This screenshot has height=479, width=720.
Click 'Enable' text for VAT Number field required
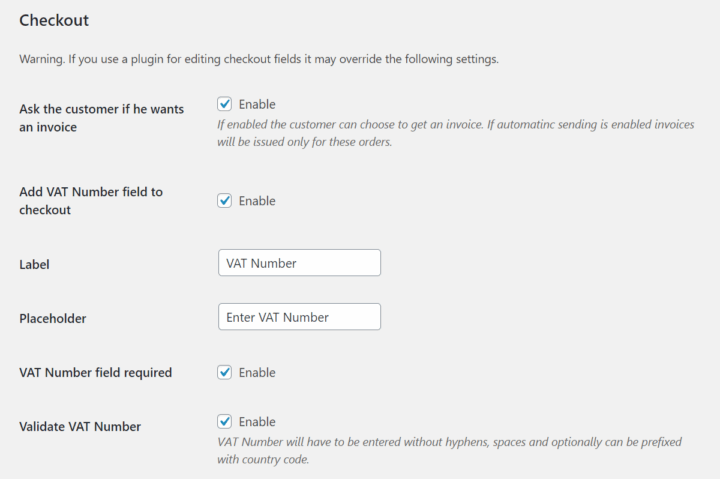pyautogui.click(x=257, y=372)
